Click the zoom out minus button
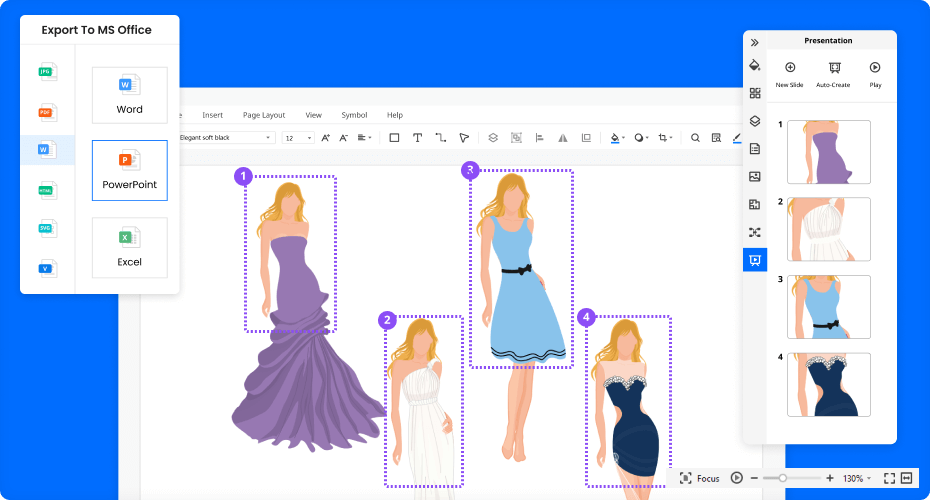The width and height of the screenshot is (930, 500). tap(754, 478)
